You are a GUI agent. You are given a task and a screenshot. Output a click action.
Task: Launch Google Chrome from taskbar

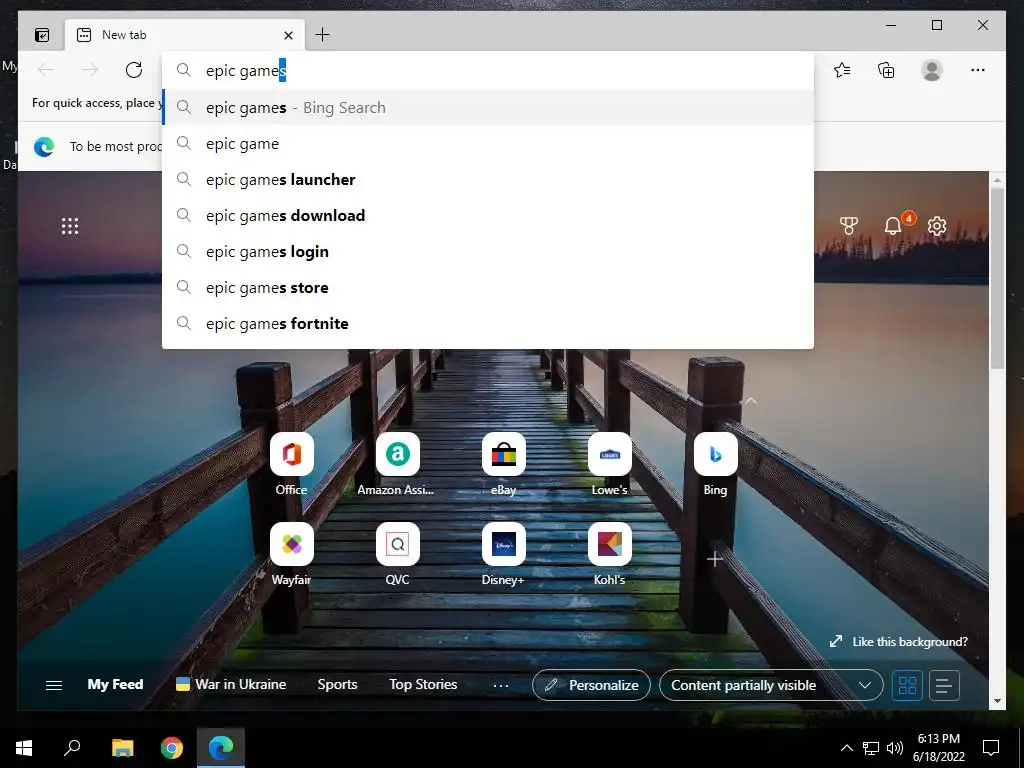(172, 748)
